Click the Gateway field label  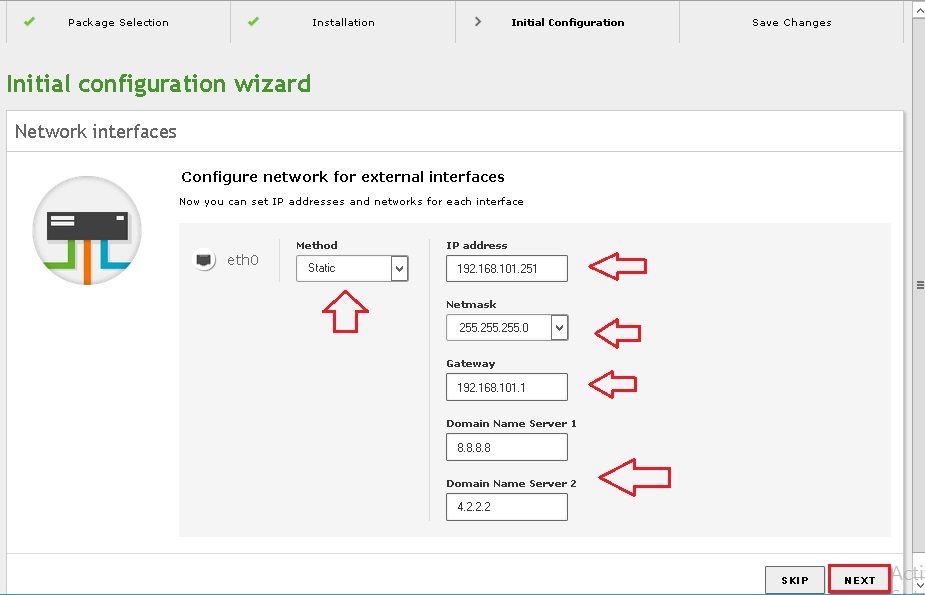[471, 363]
